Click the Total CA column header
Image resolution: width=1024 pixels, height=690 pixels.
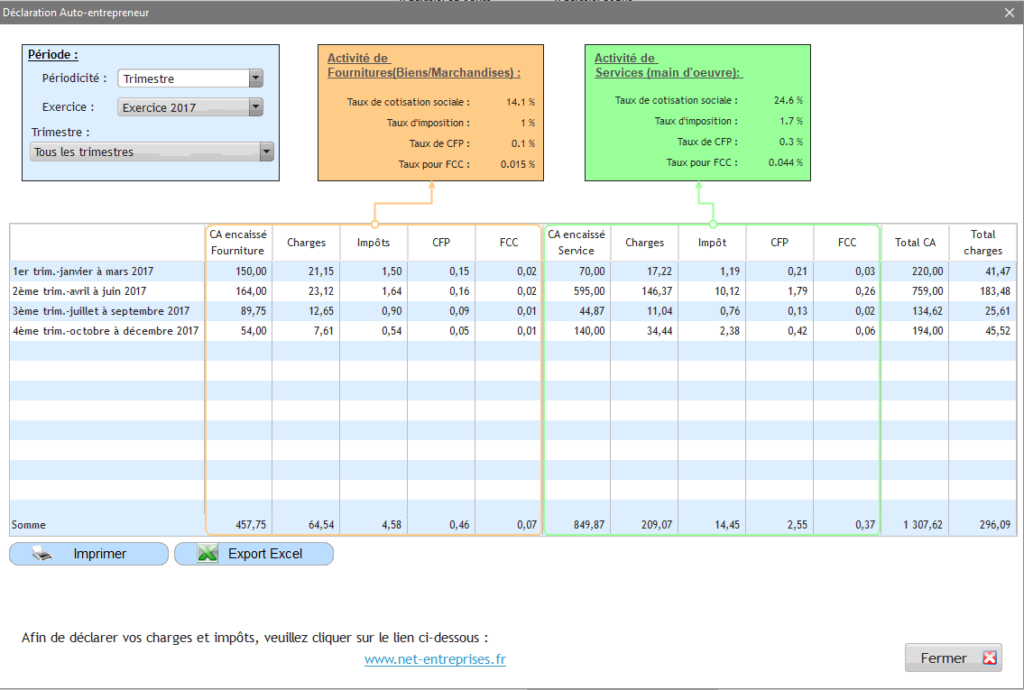[x=915, y=241]
